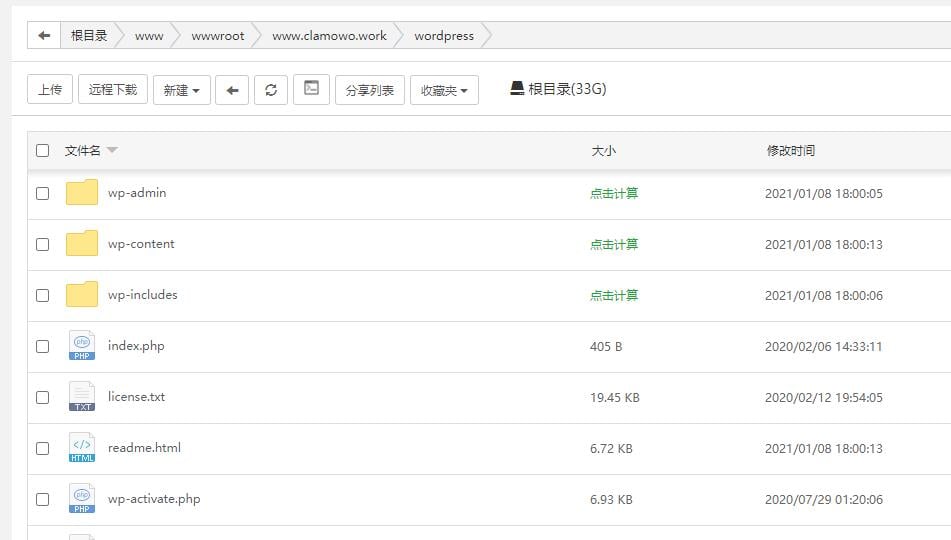Click the wp-activate.php file name
The width and height of the screenshot is (951, 540).
[154, 499]
